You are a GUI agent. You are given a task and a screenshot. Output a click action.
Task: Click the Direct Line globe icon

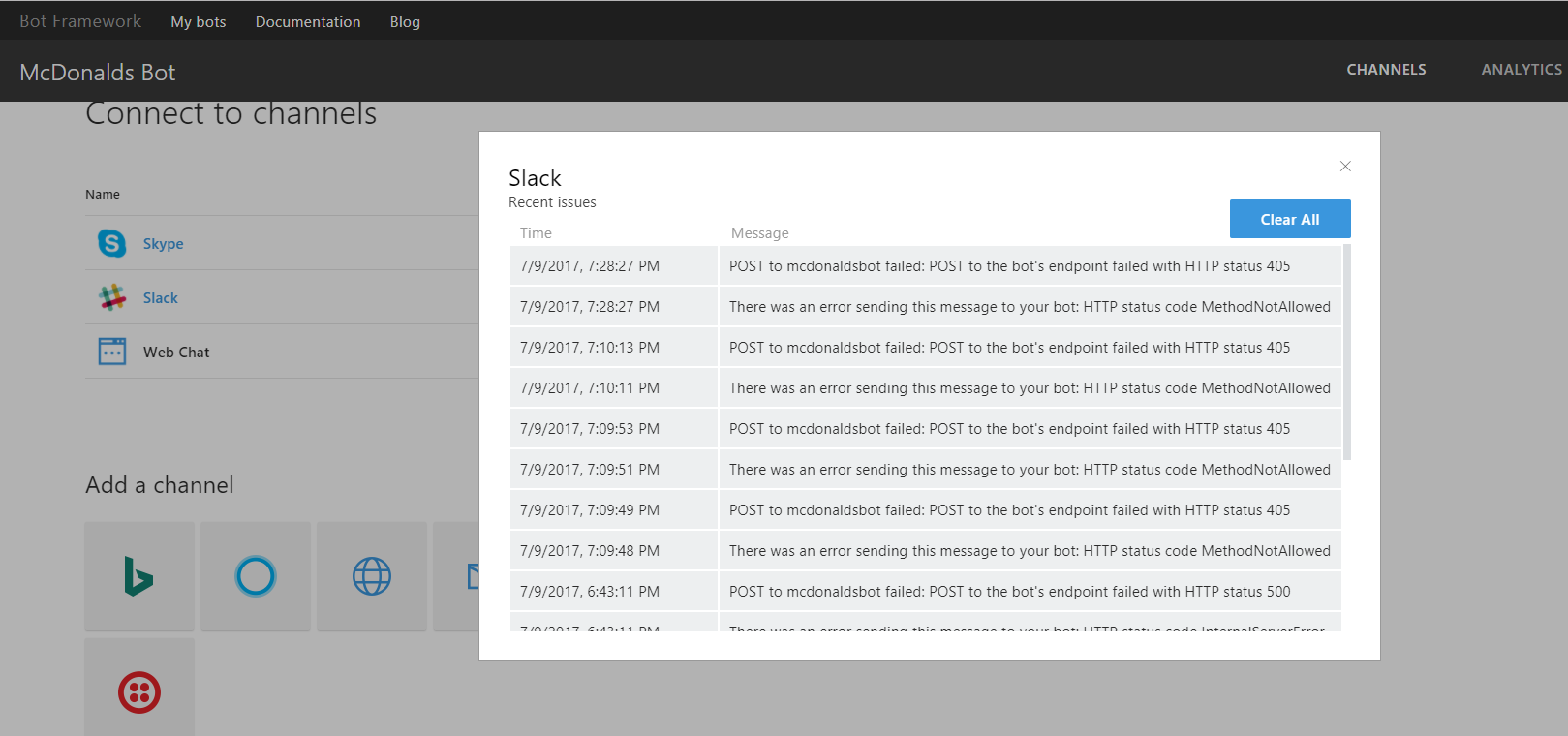(x=371, y=576)
